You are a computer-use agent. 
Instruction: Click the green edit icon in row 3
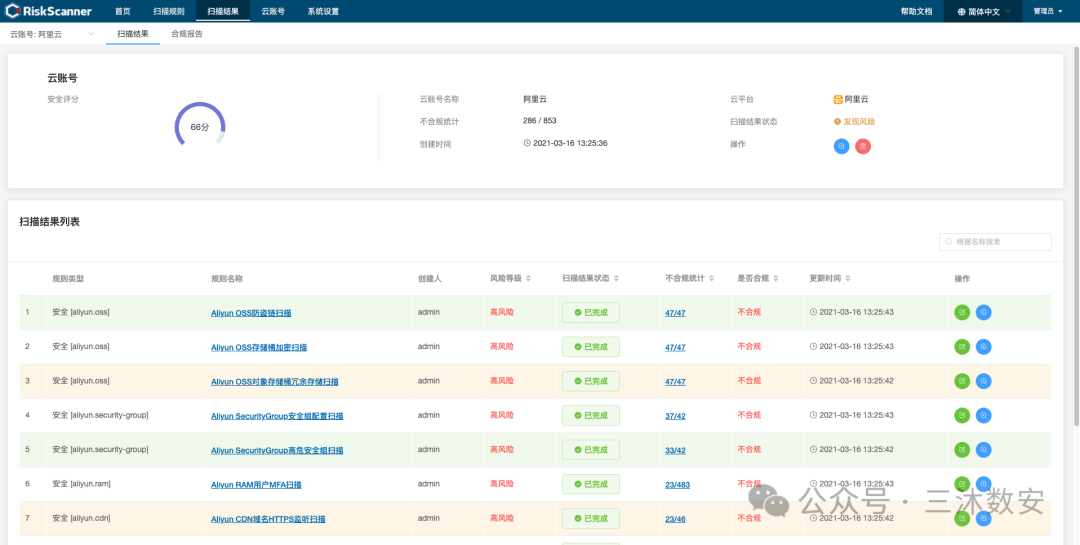pyautogui.click(x=962, y=381)
